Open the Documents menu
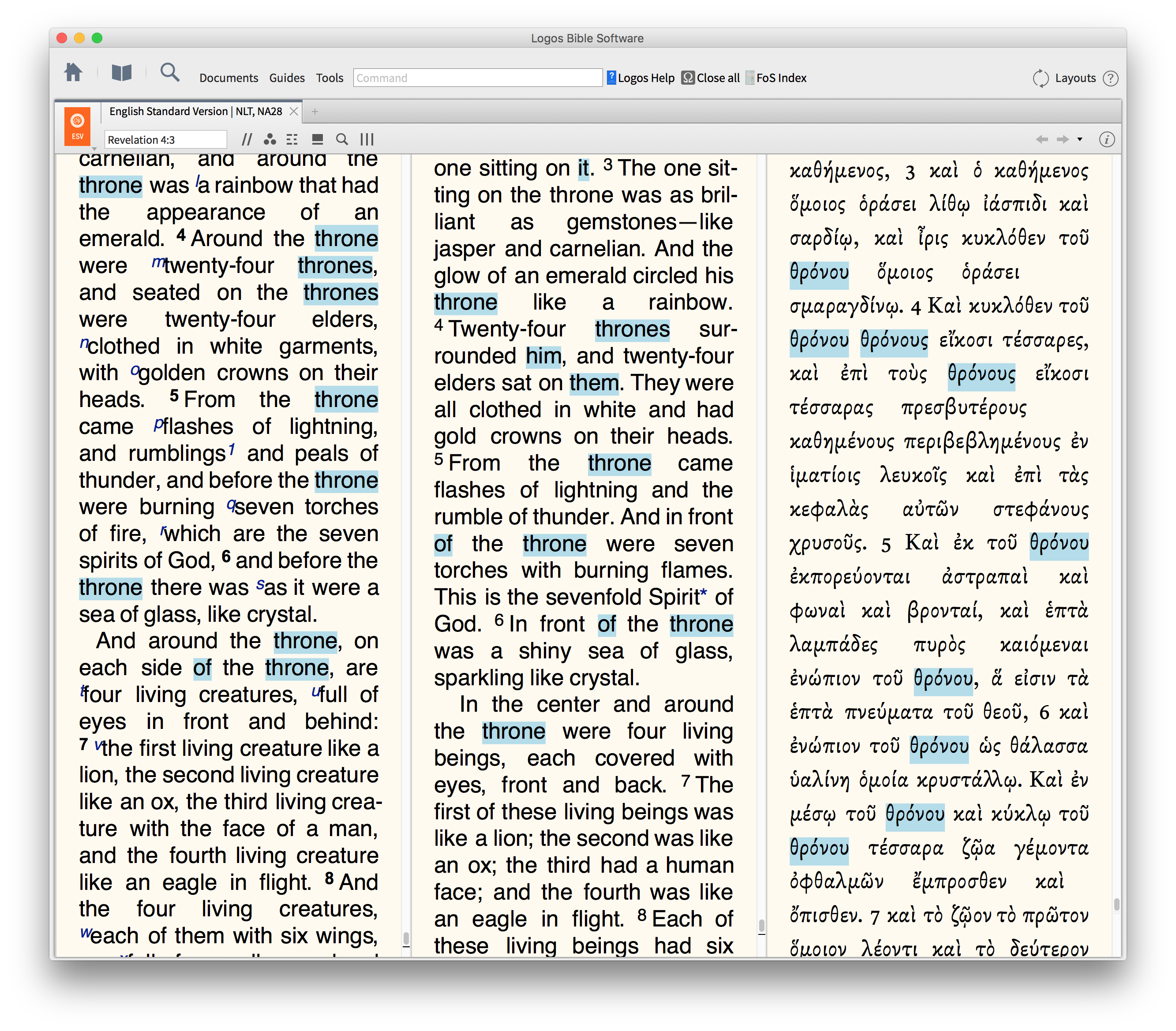This screenshot has width=1176, height=1031. click(228, 78)
